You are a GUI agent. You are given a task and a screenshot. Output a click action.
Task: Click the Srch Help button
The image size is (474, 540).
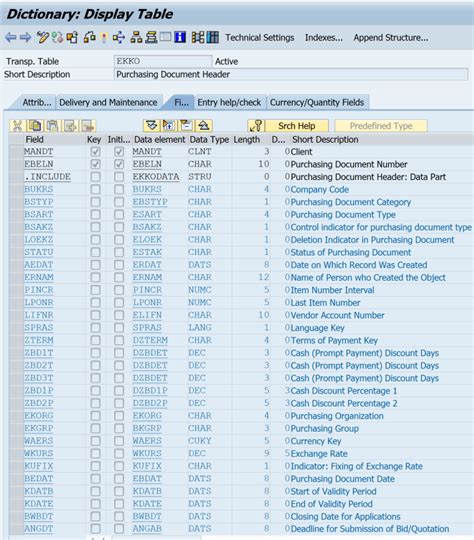(x=297, y=126)
